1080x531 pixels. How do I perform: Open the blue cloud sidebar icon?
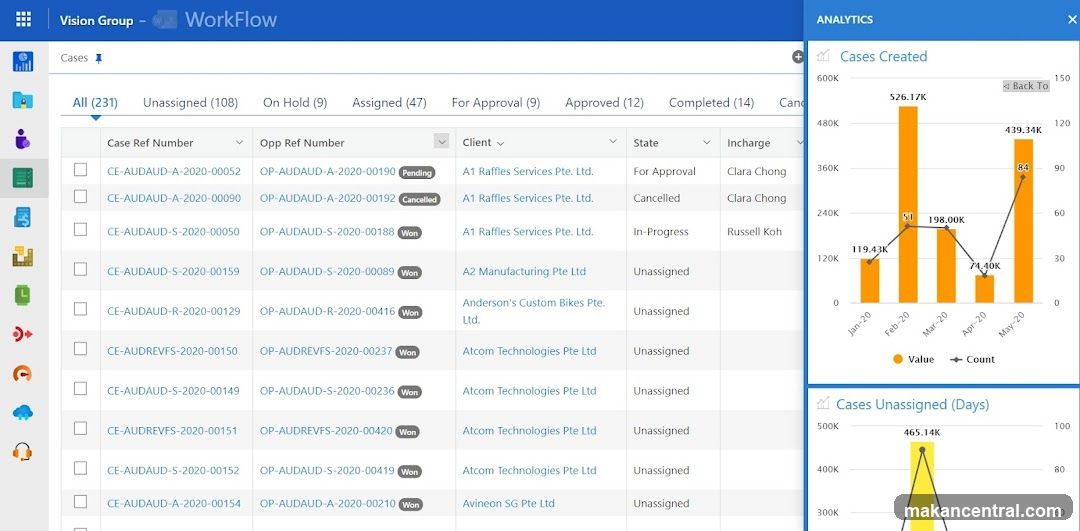pos(23,413)
